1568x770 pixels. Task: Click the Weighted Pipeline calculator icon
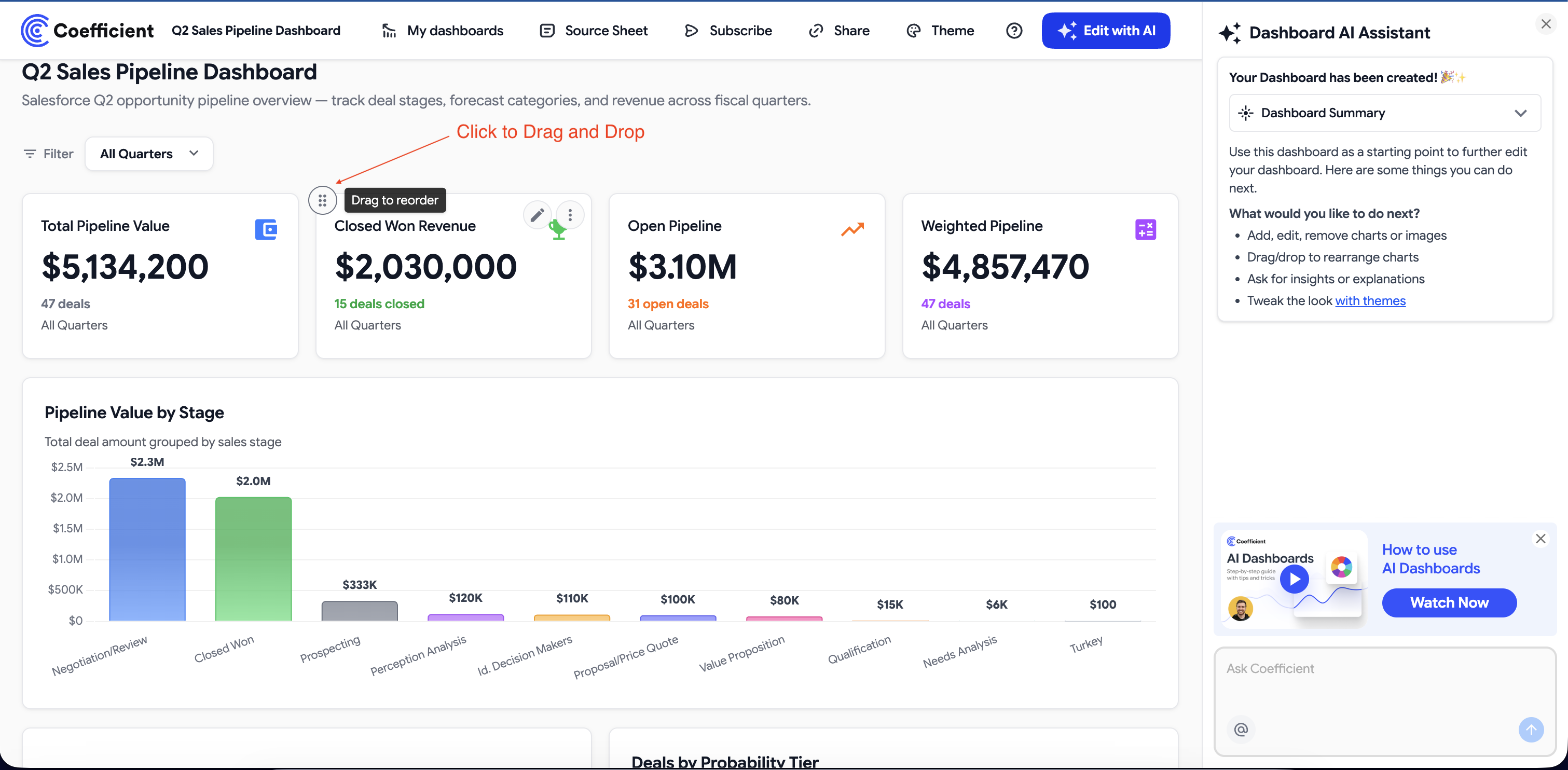pos(1146,229)
